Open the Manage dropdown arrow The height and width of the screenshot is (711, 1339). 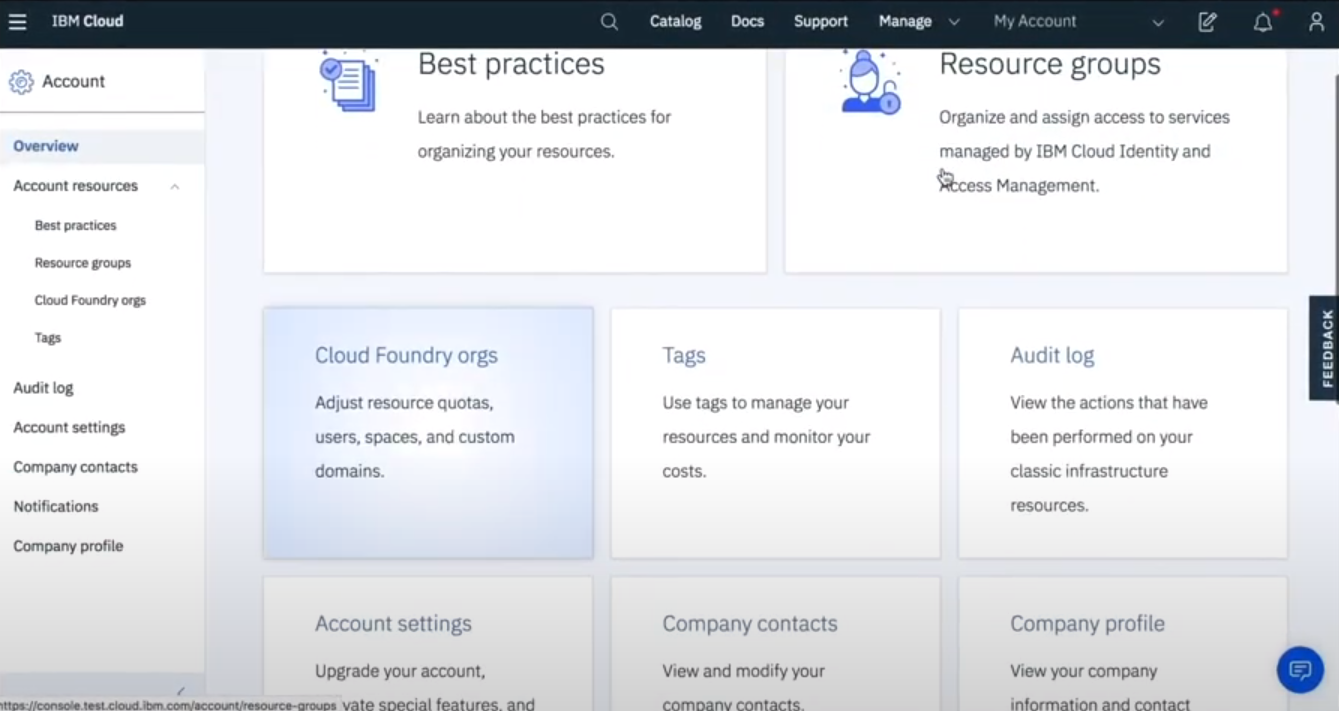tap(953, 21)
